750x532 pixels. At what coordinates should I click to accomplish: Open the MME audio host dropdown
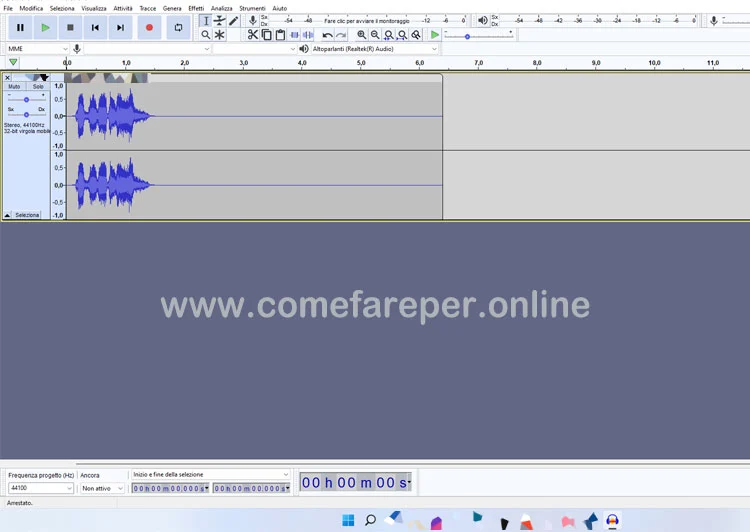[x=38, y=49]
